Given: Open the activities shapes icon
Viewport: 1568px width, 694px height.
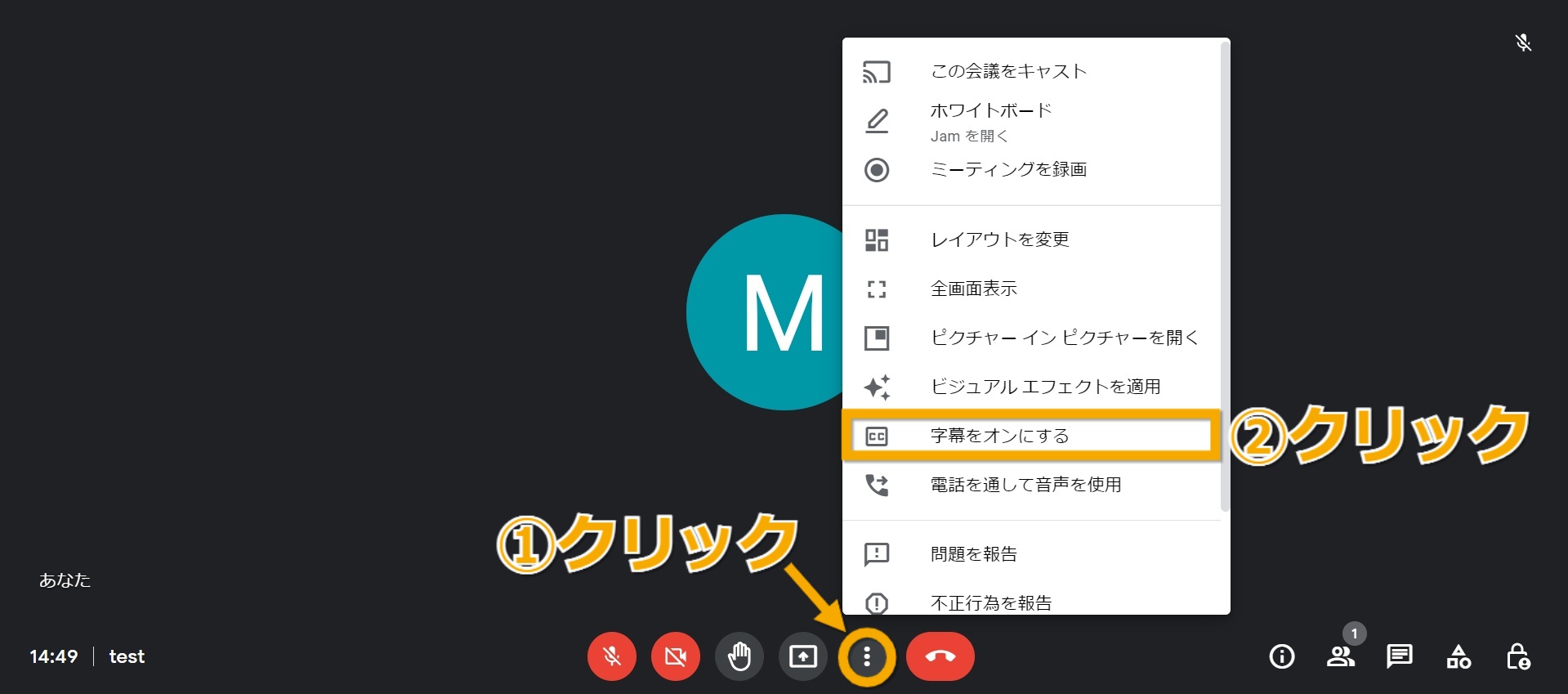Looking at the screenshot, I should click(1459, 656).
